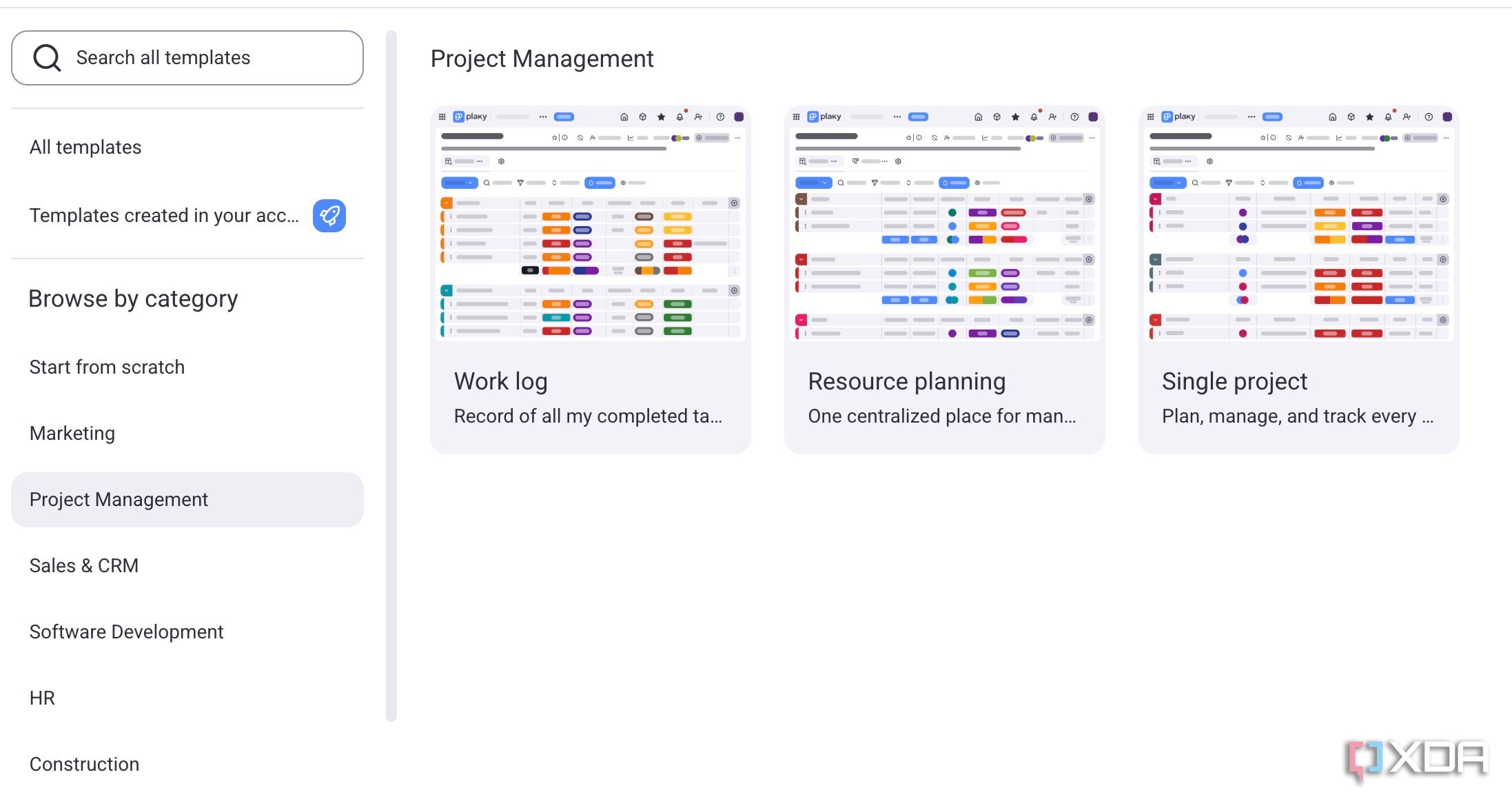This screenshot has width=1512, height=808.
Task: Click the Work log description text
Action: [x=589, y=416]
